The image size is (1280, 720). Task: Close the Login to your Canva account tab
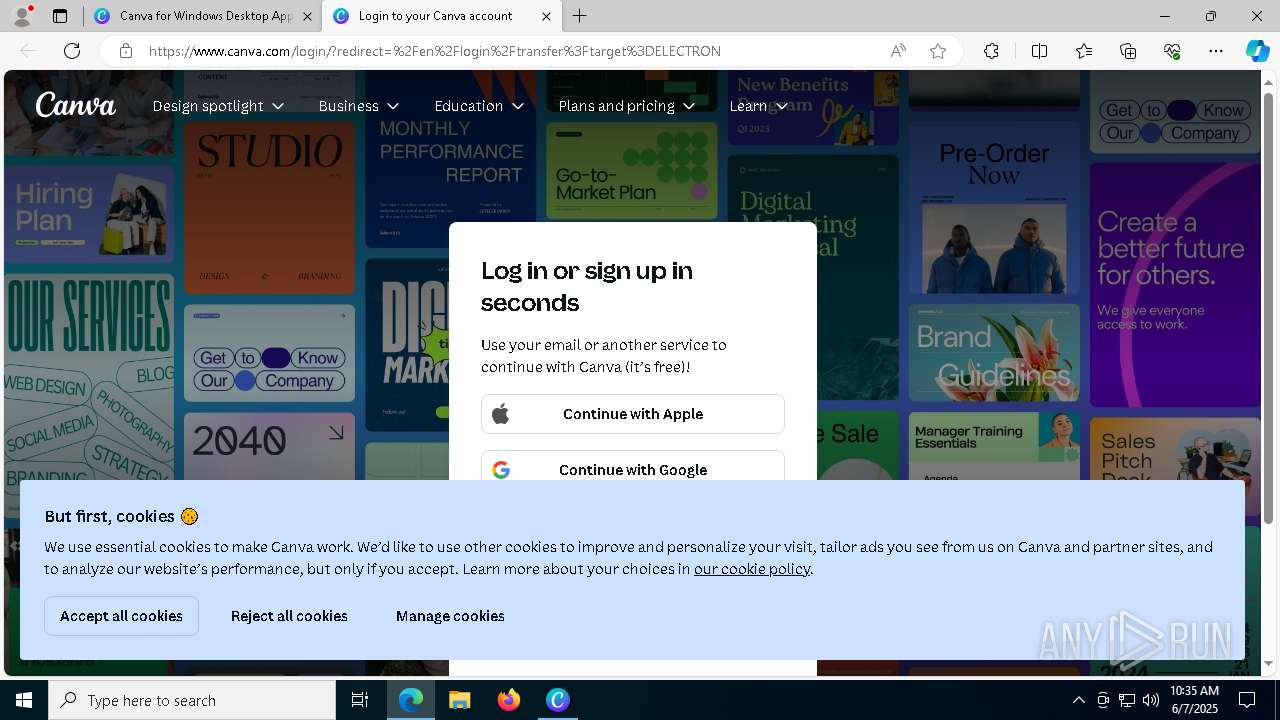click(546, 16)
